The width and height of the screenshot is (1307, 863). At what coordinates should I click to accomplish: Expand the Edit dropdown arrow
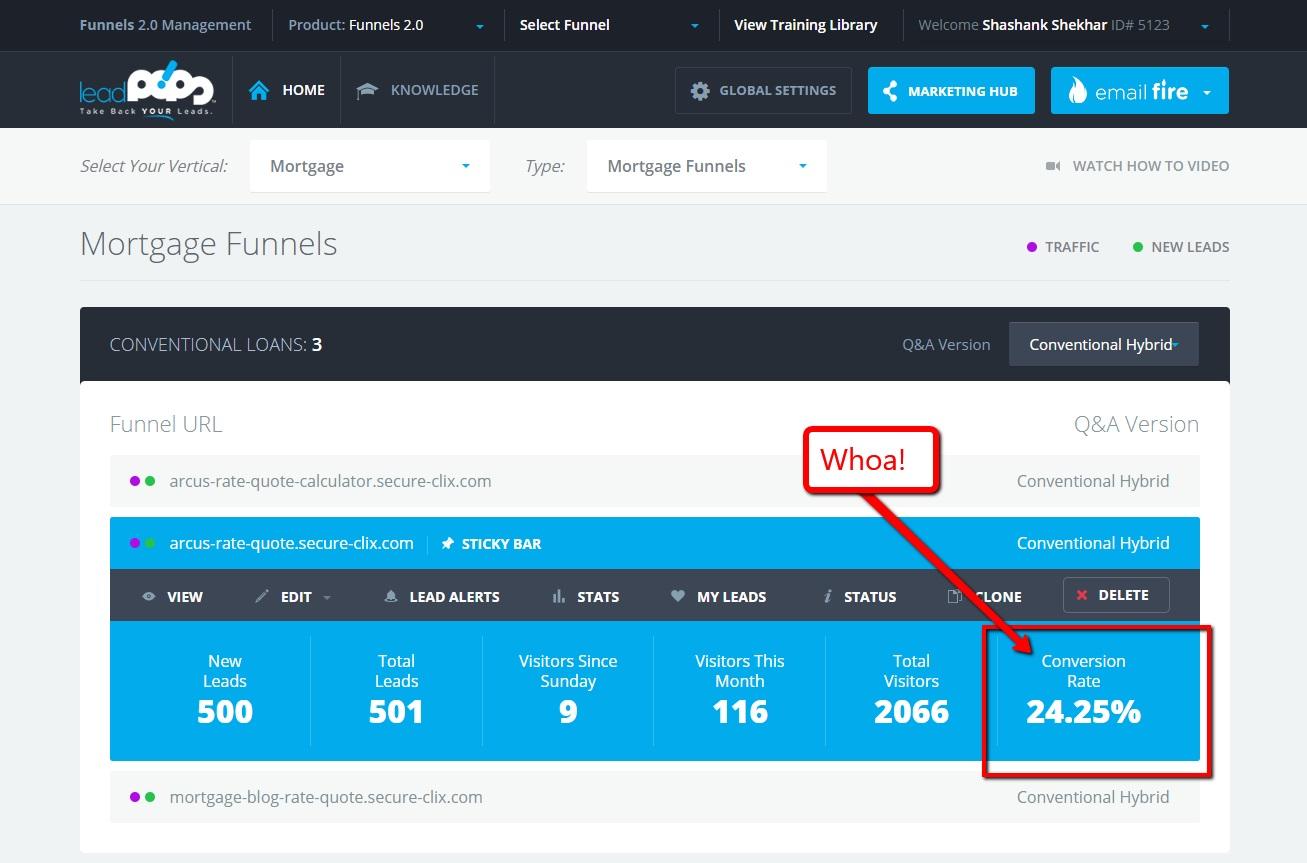click(x=327, y=597)
